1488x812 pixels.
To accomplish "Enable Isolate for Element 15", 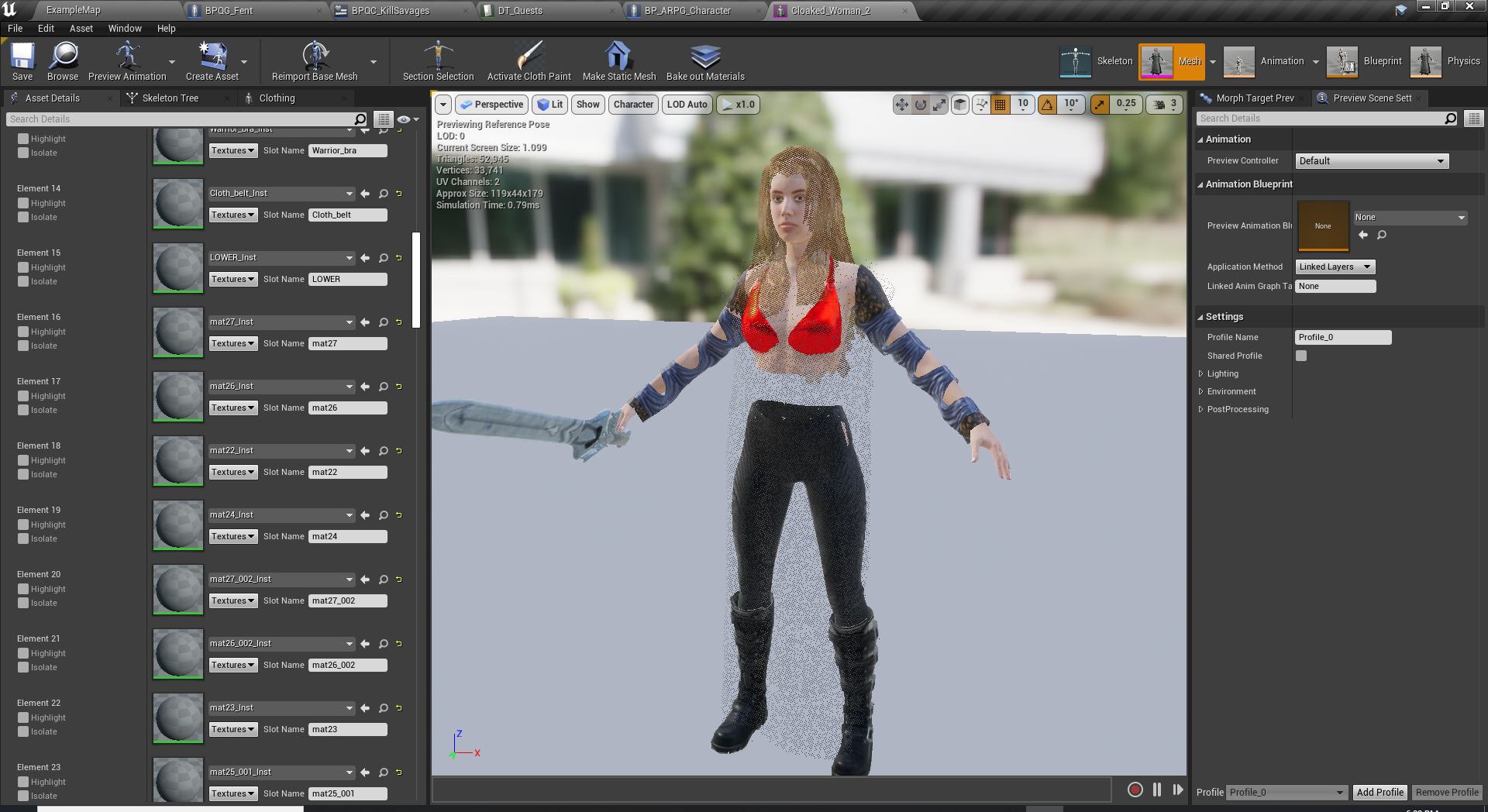I will (x=23, y=282).
